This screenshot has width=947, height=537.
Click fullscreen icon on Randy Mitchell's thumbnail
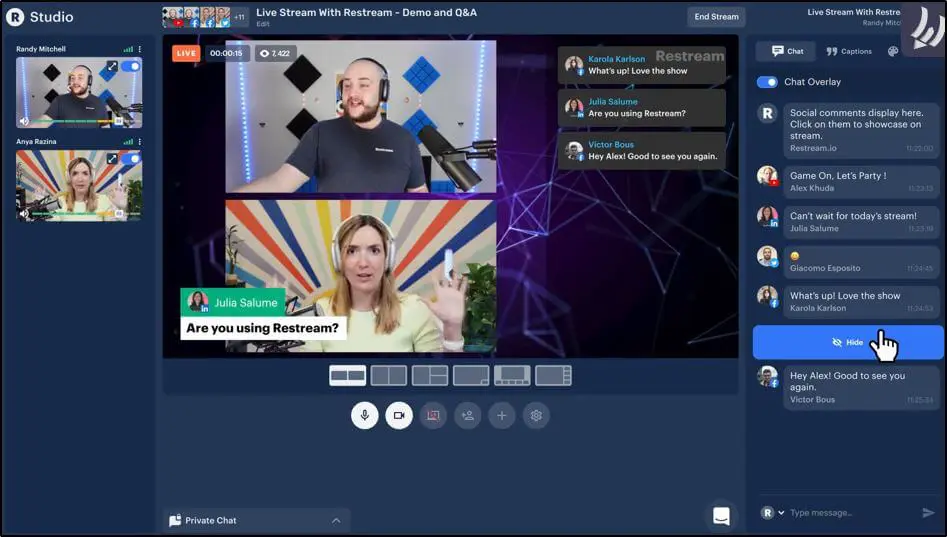coord(112,66)
